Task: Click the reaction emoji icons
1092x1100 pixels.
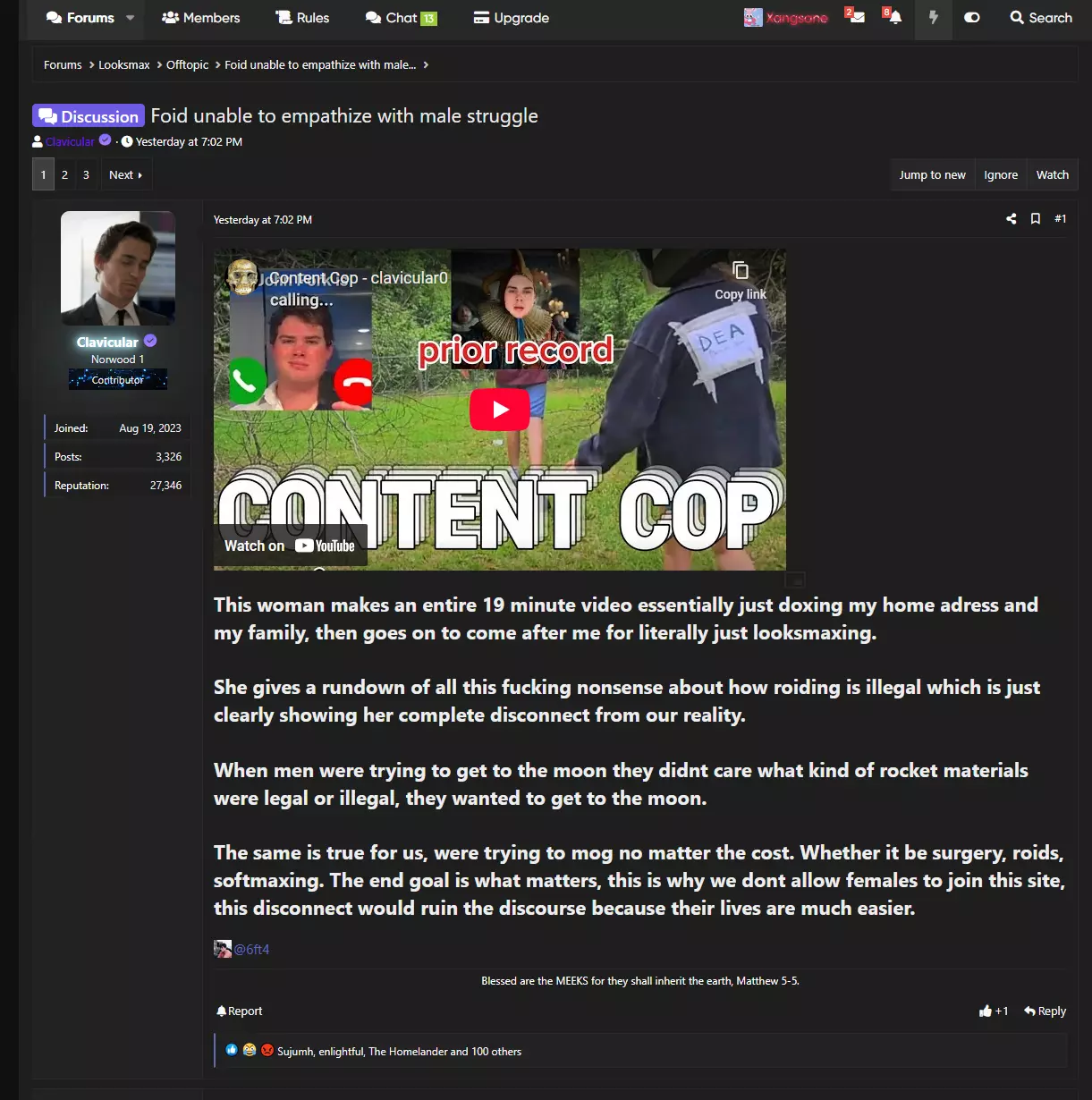Action: 250,1051
